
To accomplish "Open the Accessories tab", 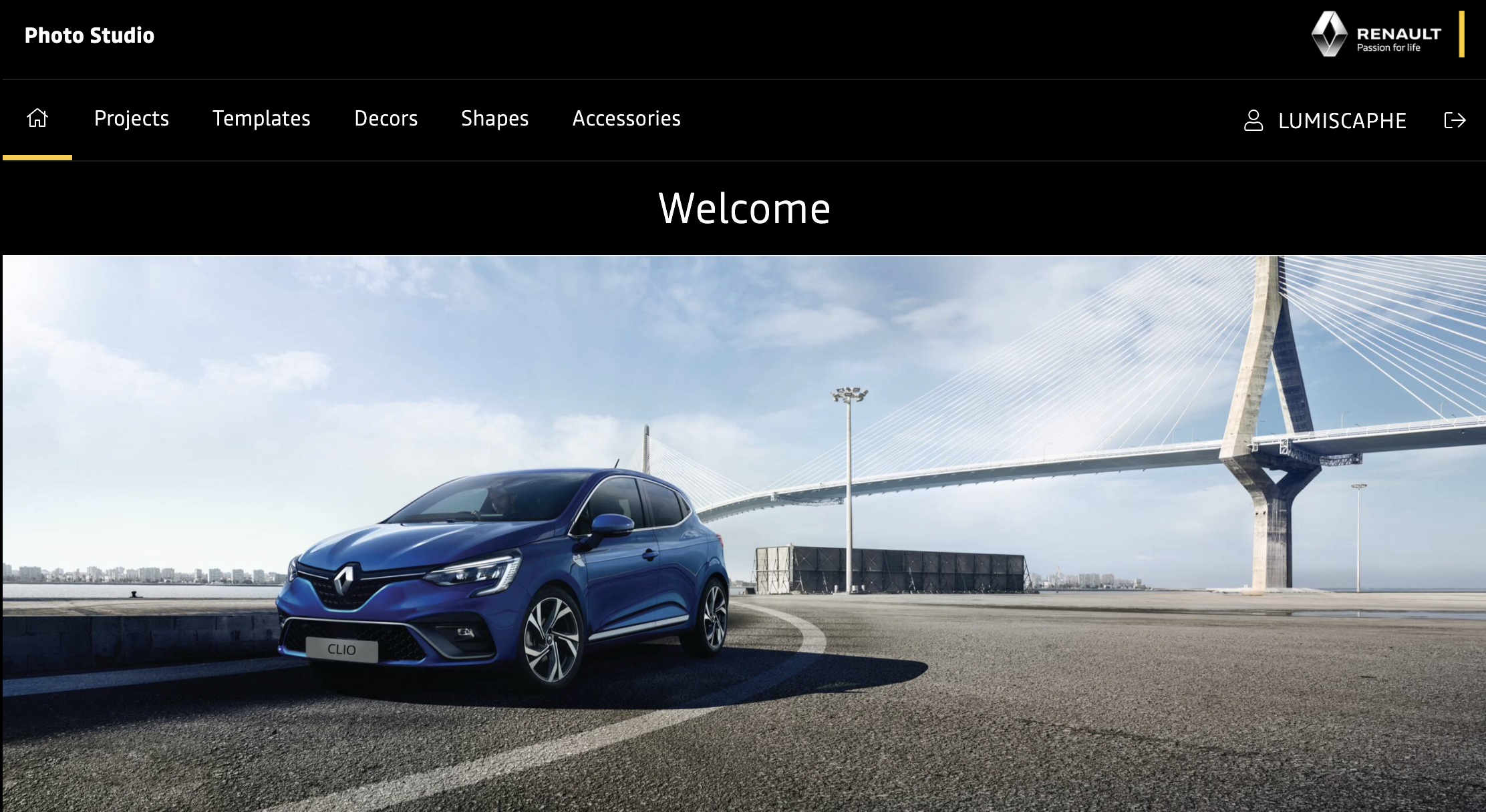I will (x=626, y=118).
